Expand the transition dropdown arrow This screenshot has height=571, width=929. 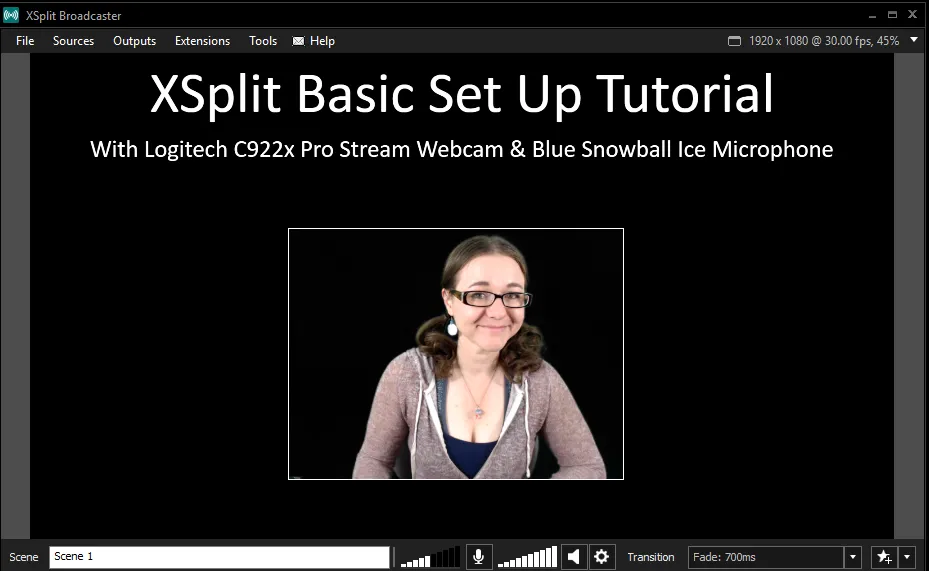pos(853,557)
